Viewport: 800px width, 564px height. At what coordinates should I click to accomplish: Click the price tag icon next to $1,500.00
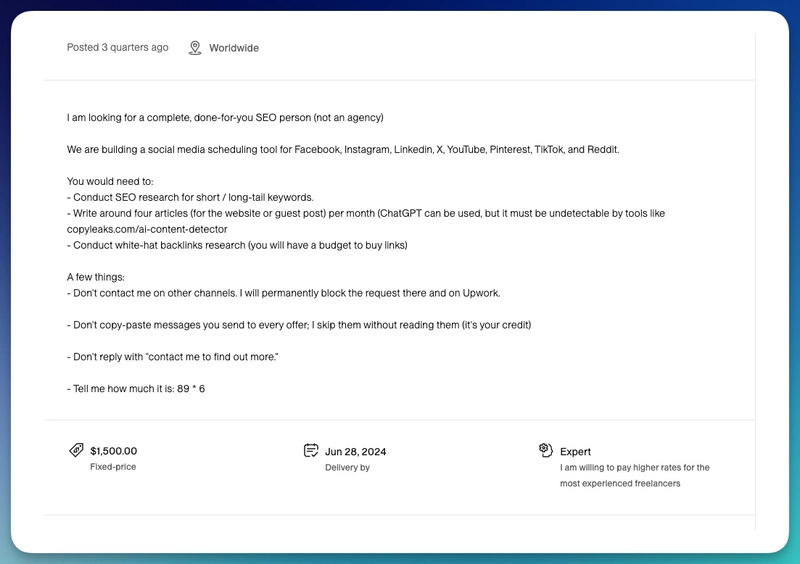pyautogui.click(x=76, y=450)
